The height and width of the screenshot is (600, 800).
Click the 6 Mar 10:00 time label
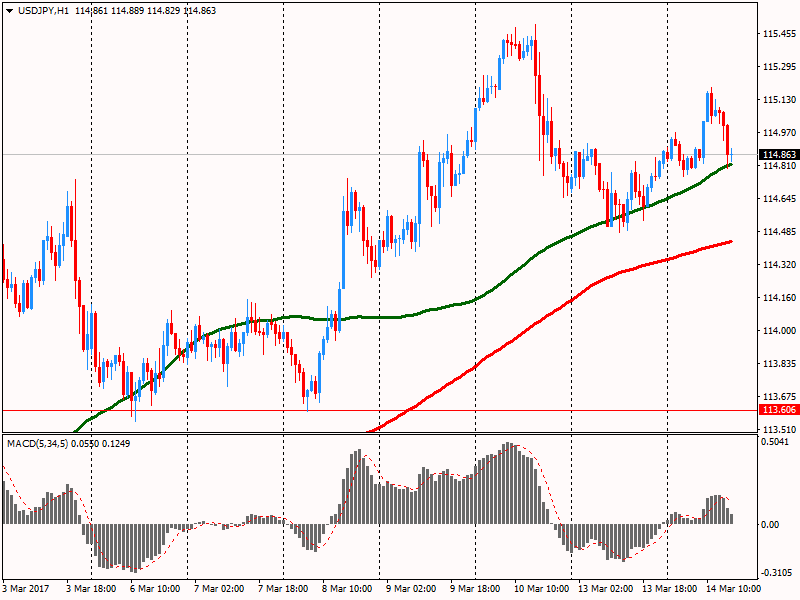coord(155,588)
